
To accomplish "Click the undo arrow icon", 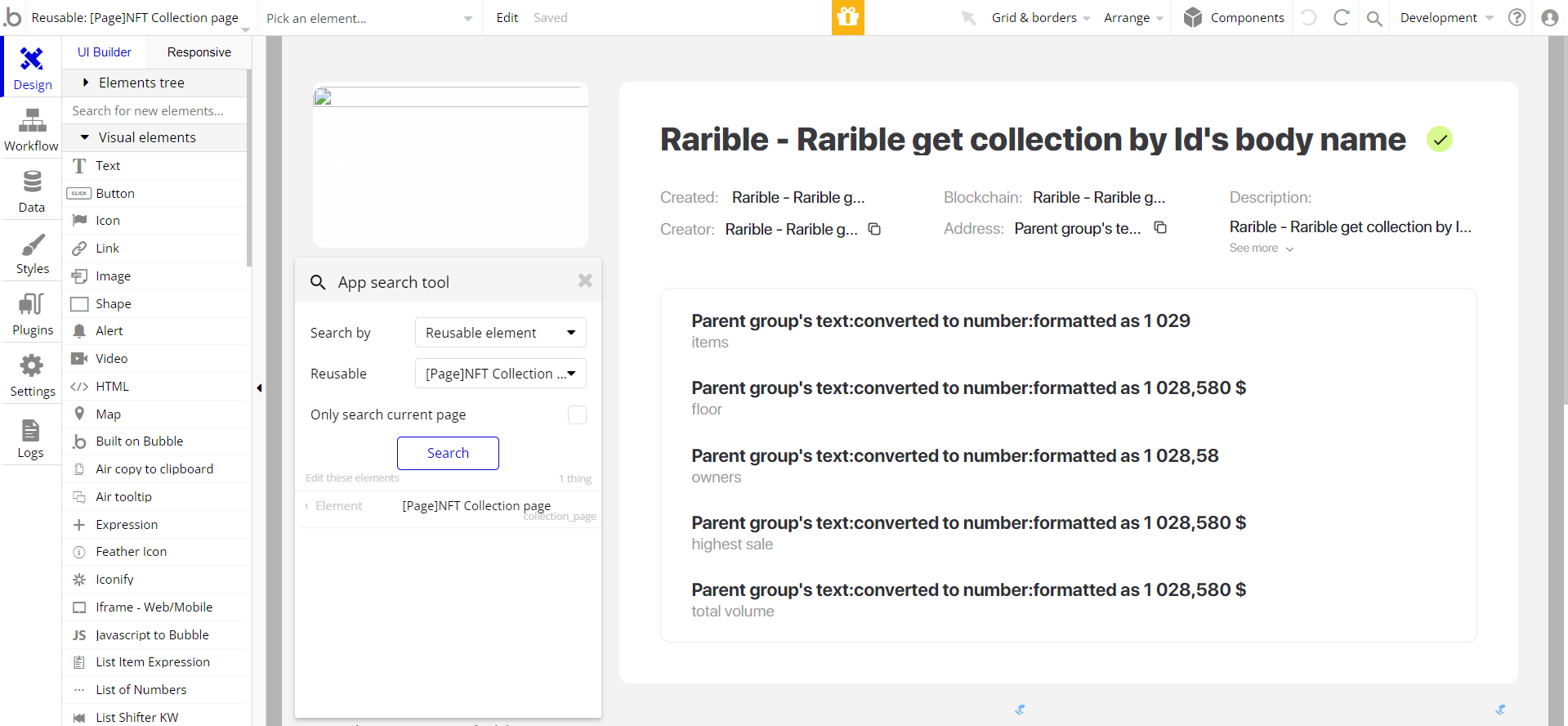I will coord(1309,17).
